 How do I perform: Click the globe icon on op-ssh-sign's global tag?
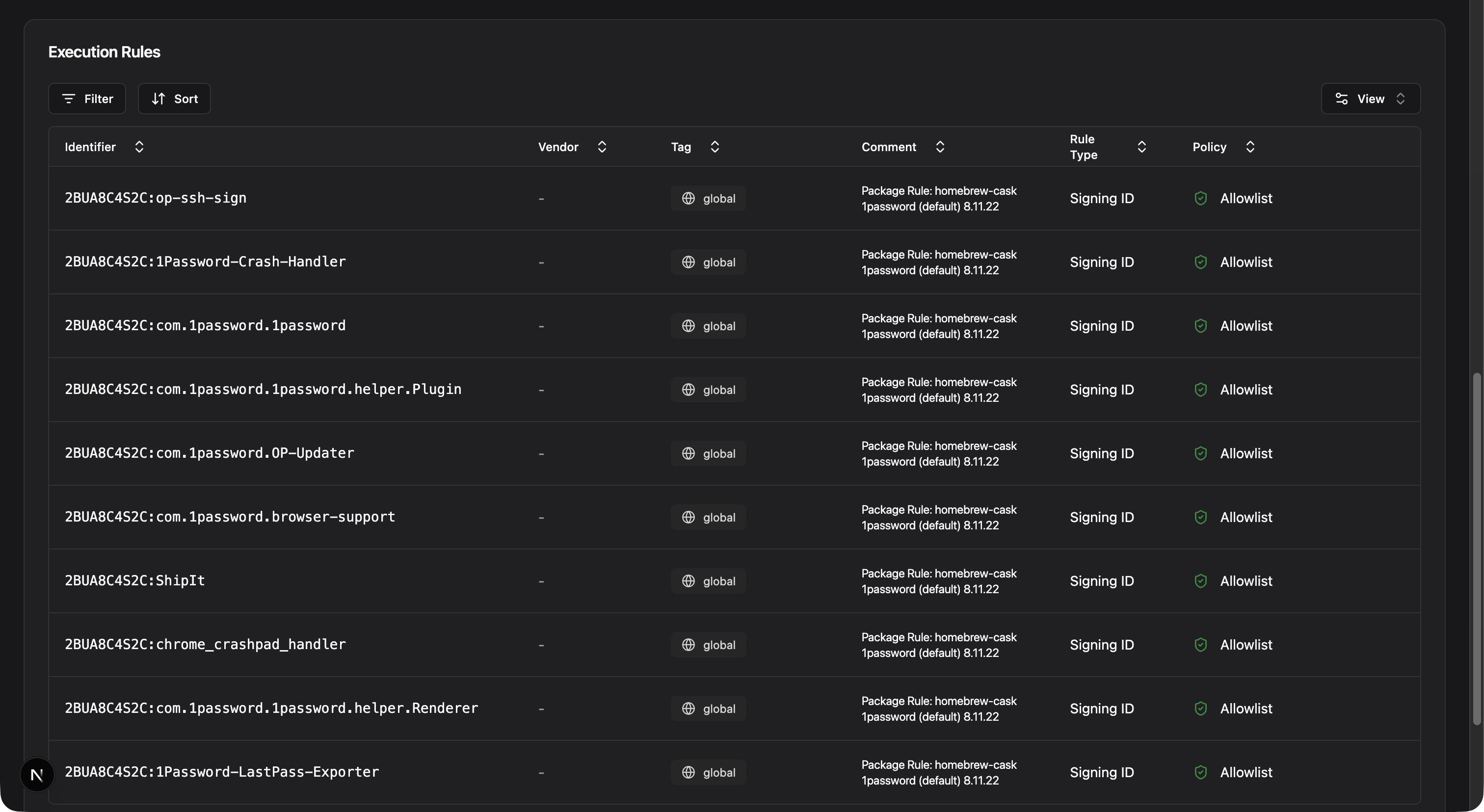(689, 198)
